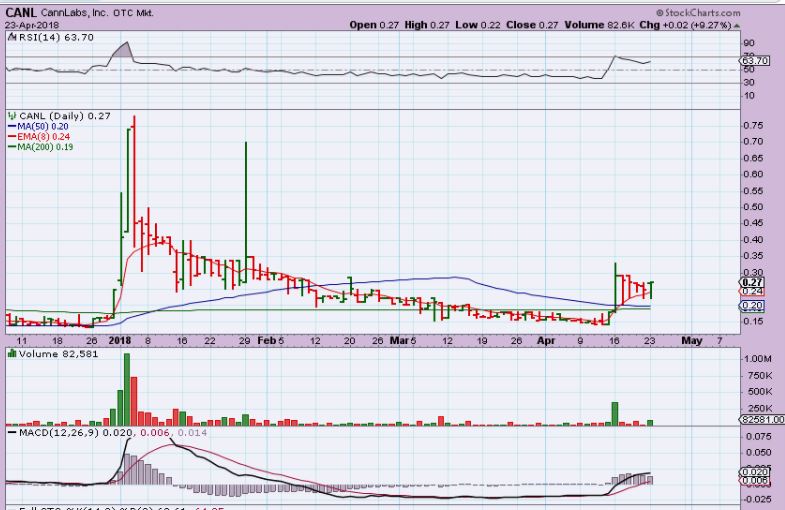Click the Volume 82.6K header value
Screen dimensions: 785x510
599,25
